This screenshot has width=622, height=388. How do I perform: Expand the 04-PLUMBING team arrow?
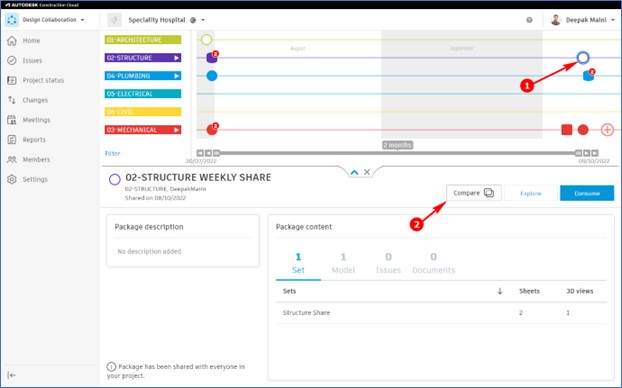tap(177, 76)
